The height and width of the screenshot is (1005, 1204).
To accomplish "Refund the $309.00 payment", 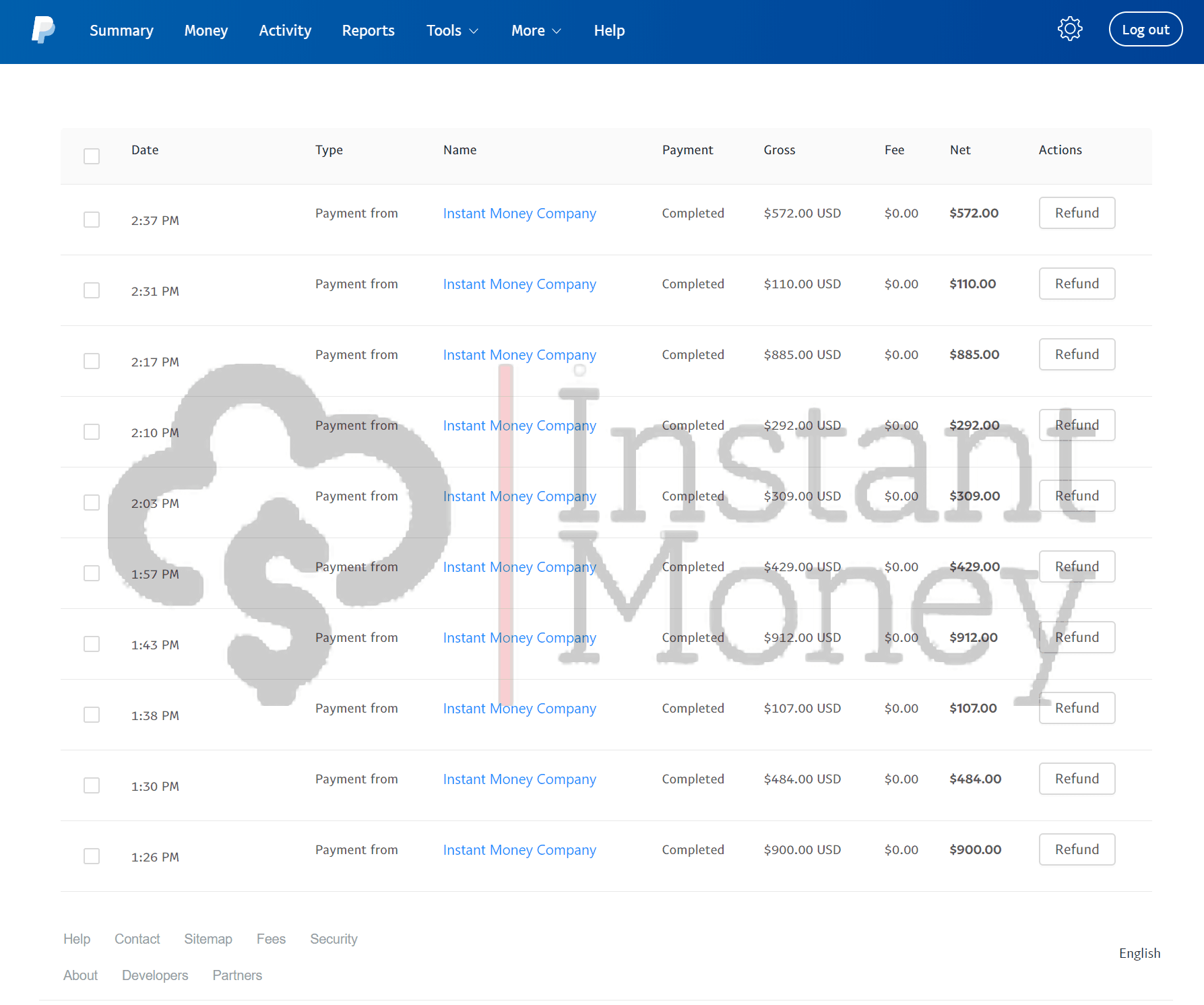I will [x=1077, y=496].
